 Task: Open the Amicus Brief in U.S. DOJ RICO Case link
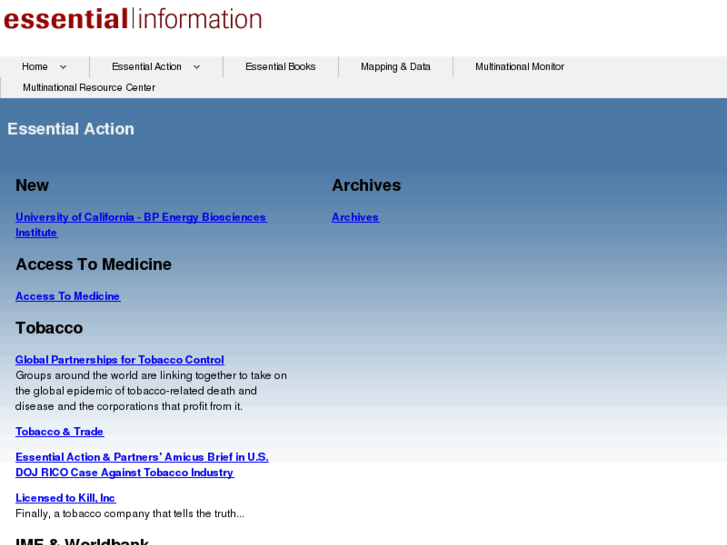[x=142, y=465]
